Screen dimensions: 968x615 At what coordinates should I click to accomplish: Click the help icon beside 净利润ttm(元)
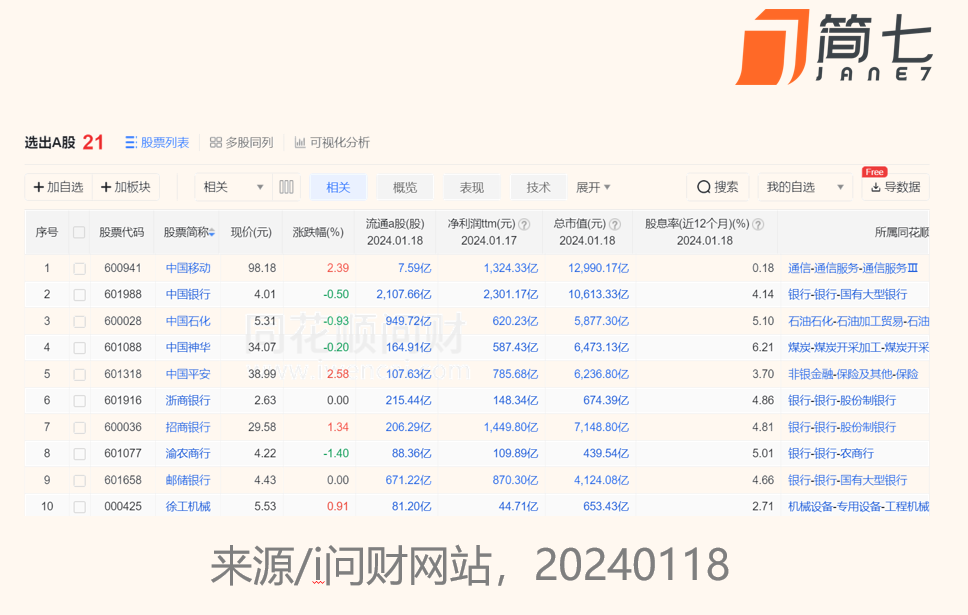pos(524,224)
